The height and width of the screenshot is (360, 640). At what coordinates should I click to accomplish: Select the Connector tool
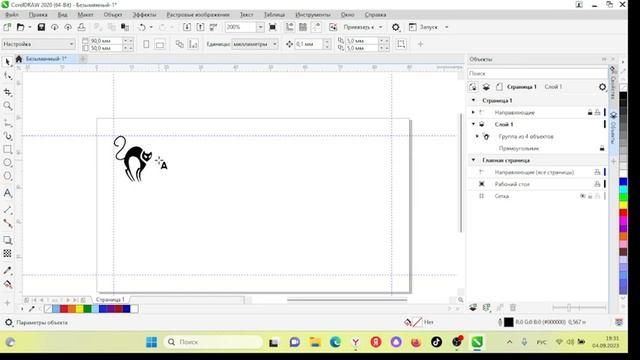coord(7,223)
